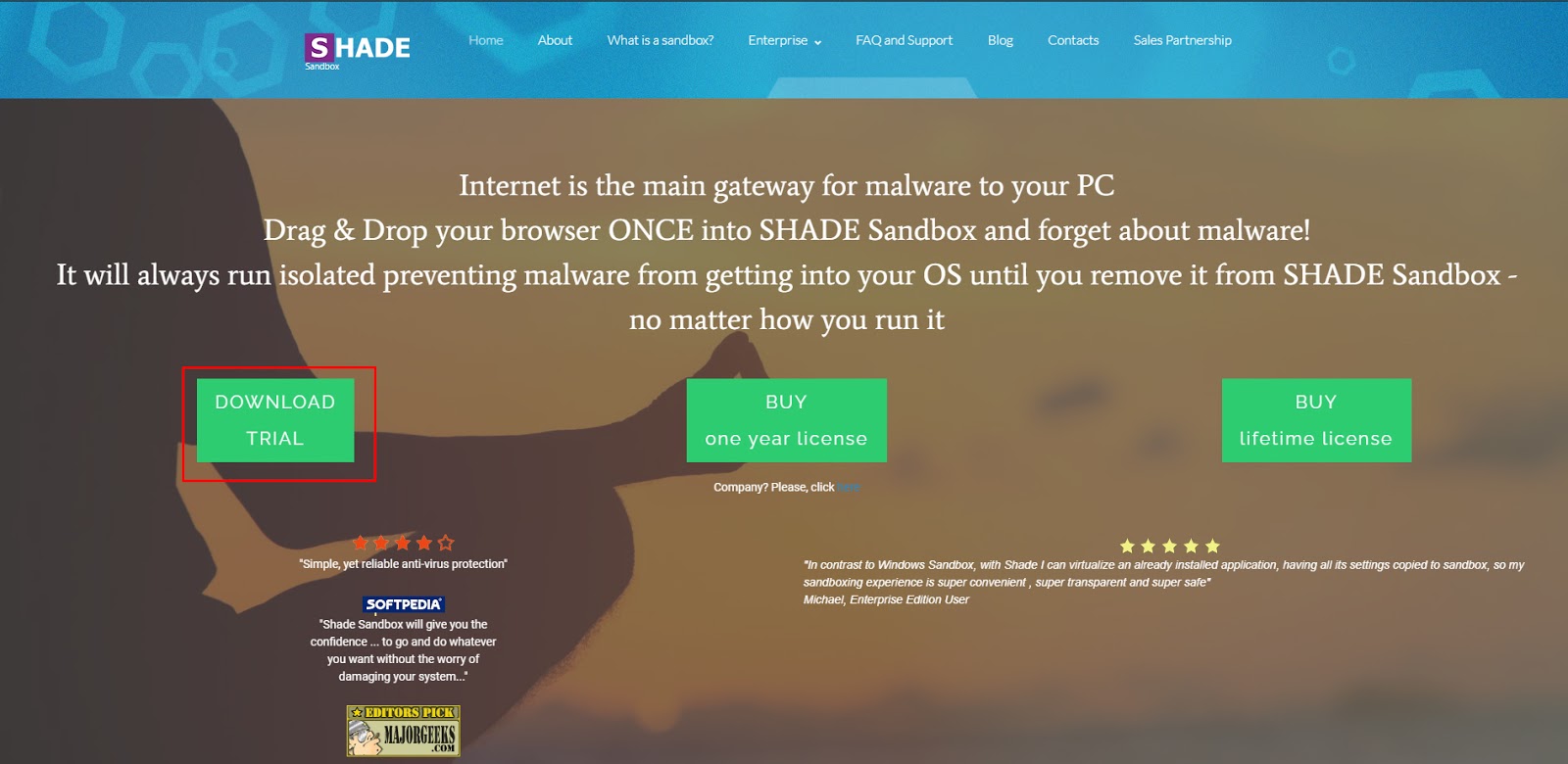
Task: Expand the Enterprise dropdown arrow
Action: (x=818, y=42)
